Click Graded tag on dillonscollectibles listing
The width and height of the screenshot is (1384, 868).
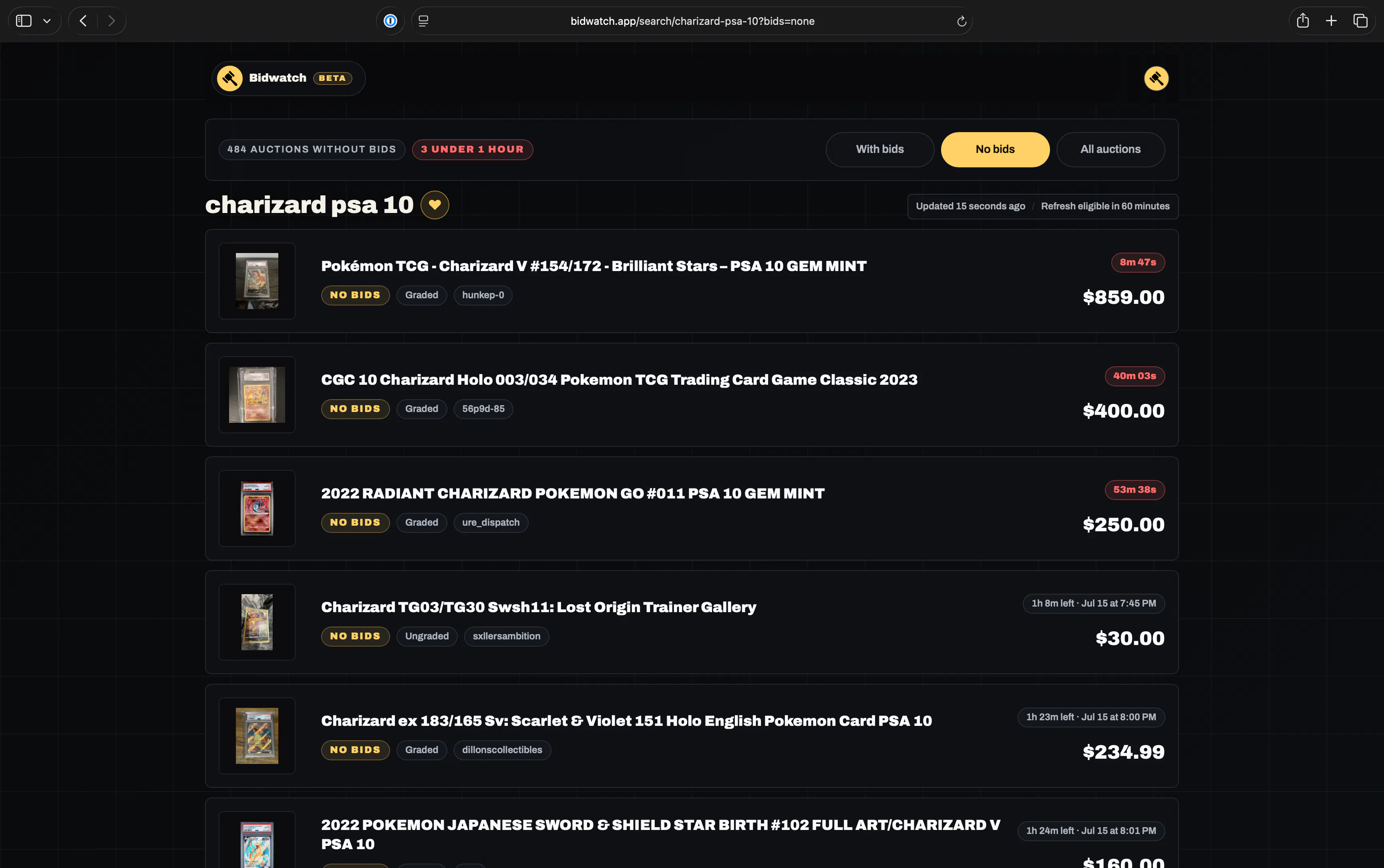[421, 750]
